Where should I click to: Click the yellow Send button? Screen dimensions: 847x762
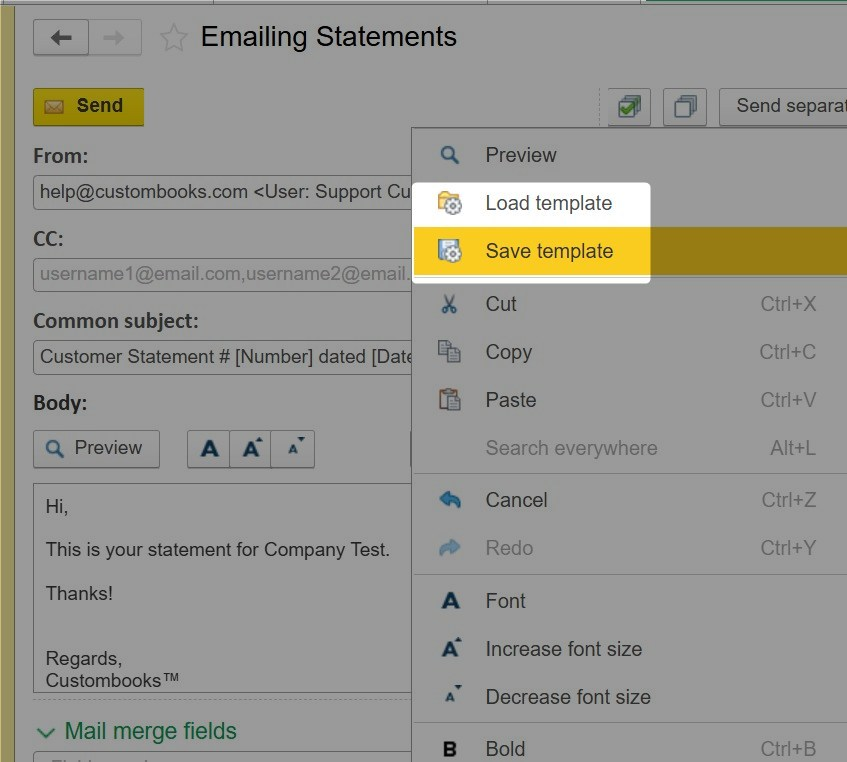click(x=89, y=107)
